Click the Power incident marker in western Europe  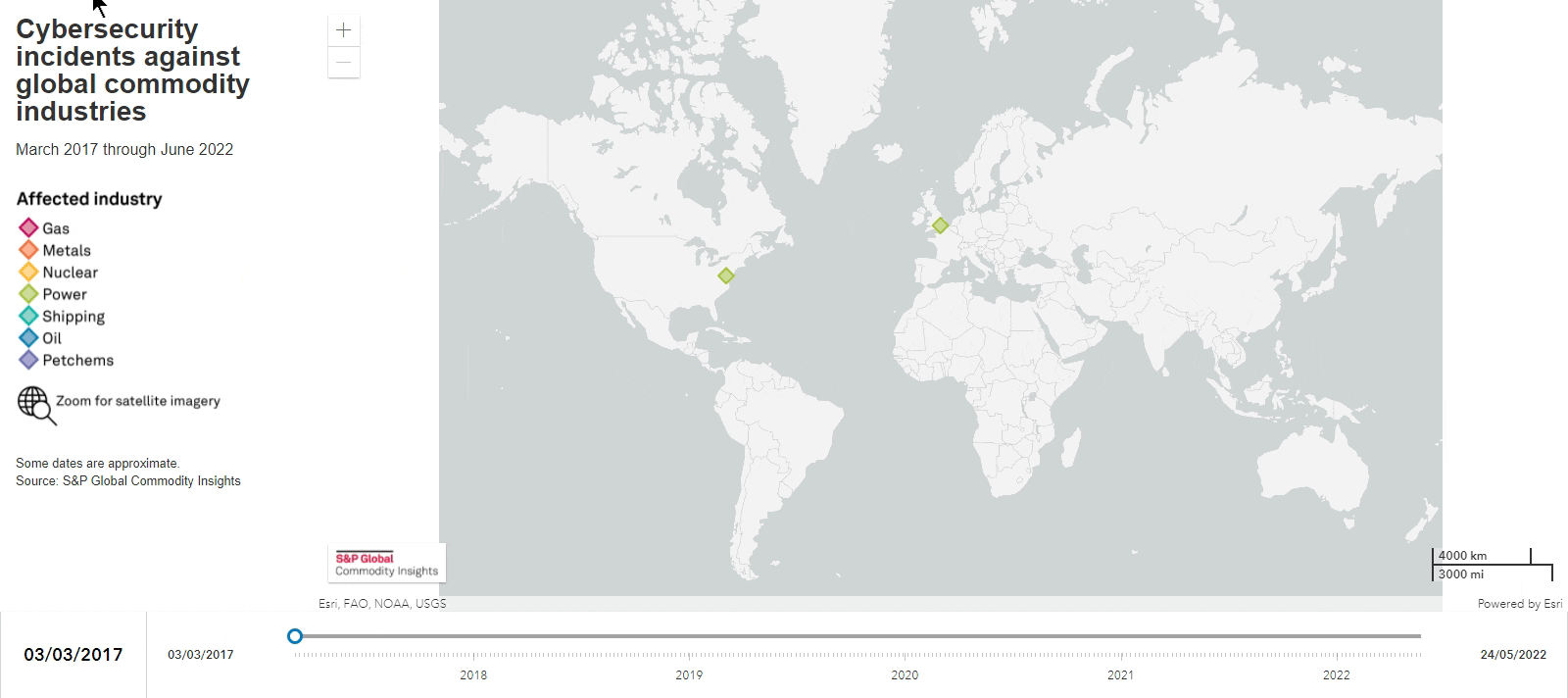pyautogui.click(x=940, y=225)
